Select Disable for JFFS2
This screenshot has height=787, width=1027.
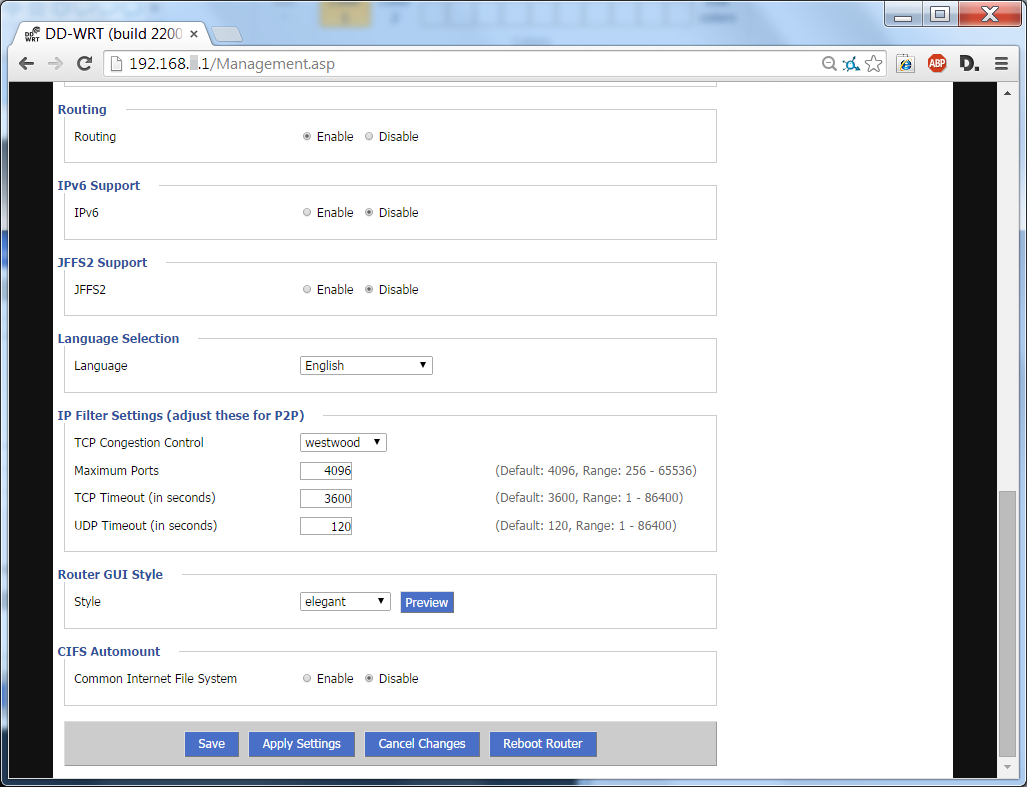369,289
